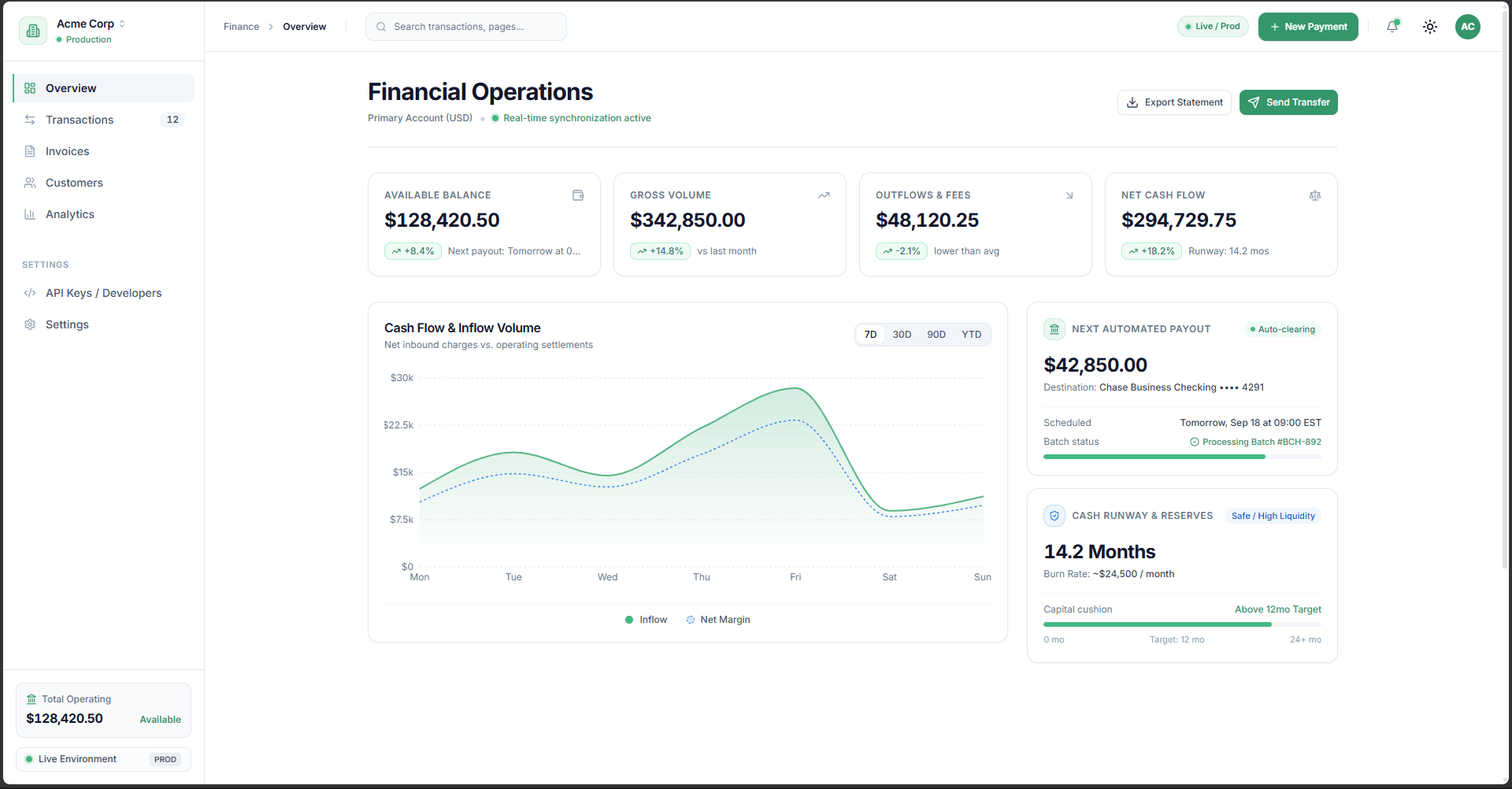
Task: Switch chart range to YTD
Action: tap(972, 335)
